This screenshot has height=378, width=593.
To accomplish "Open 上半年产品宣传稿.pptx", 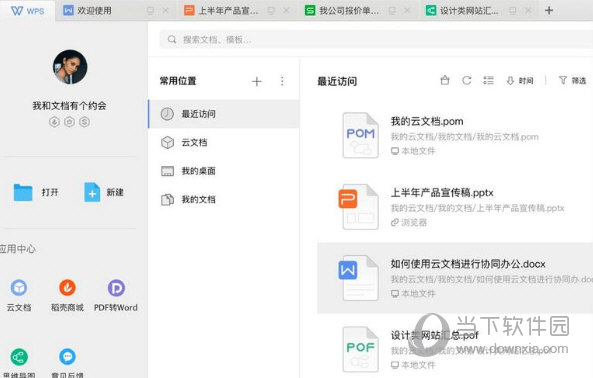I will point(442,193).
